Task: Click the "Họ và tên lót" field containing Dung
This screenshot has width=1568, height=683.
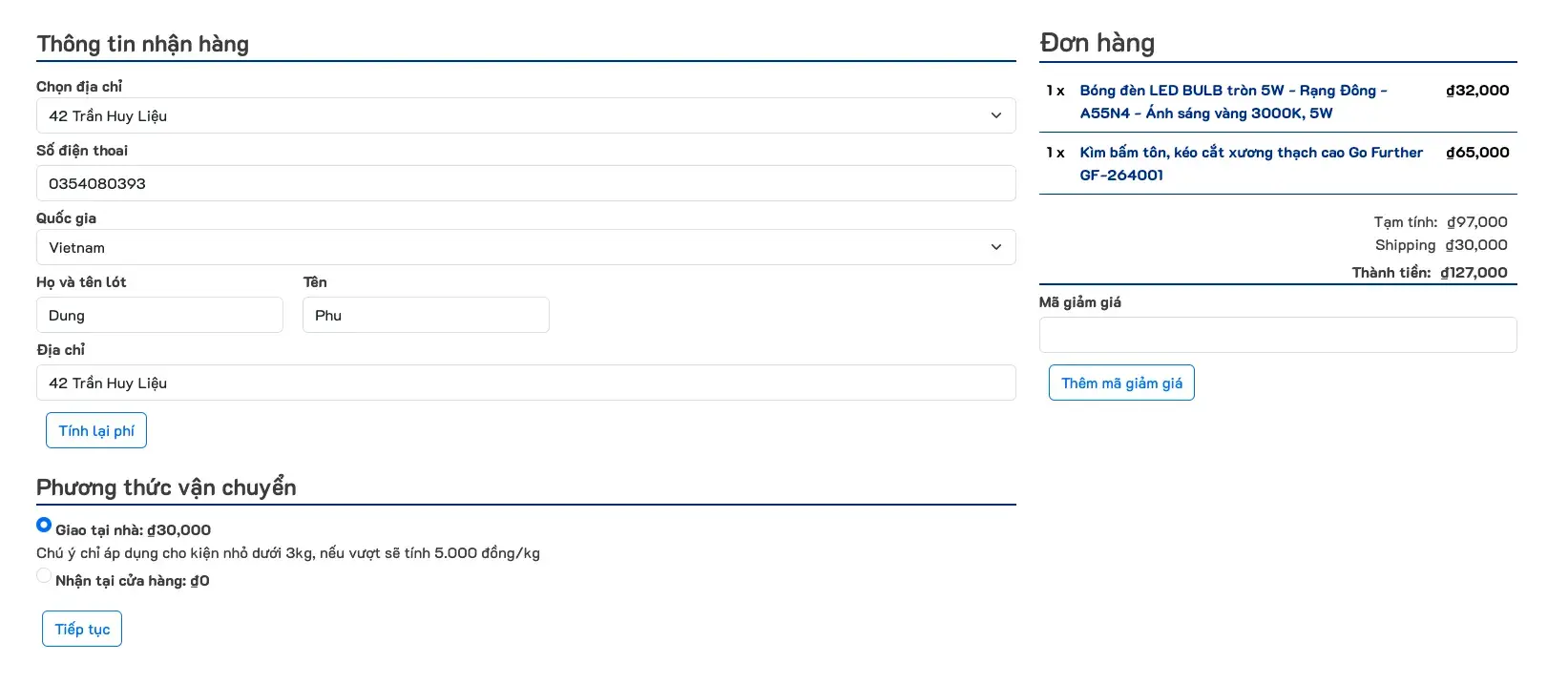Action: [159, 316]
